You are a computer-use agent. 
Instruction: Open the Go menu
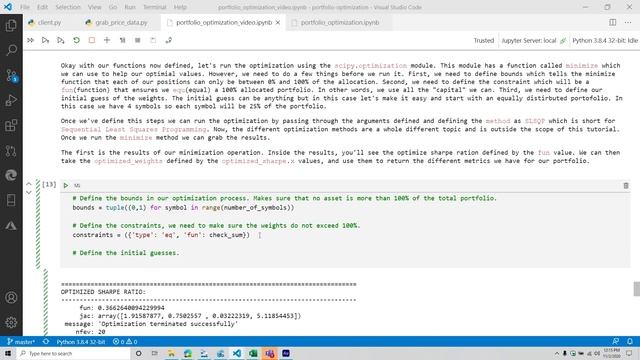[x=113, y=7]
